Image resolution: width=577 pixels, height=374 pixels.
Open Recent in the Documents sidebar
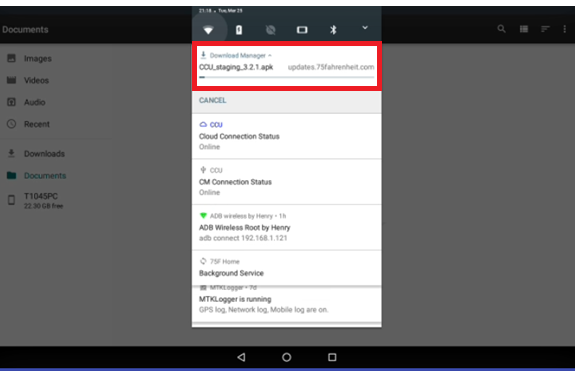pyautogui.click(x=55, y=124)
